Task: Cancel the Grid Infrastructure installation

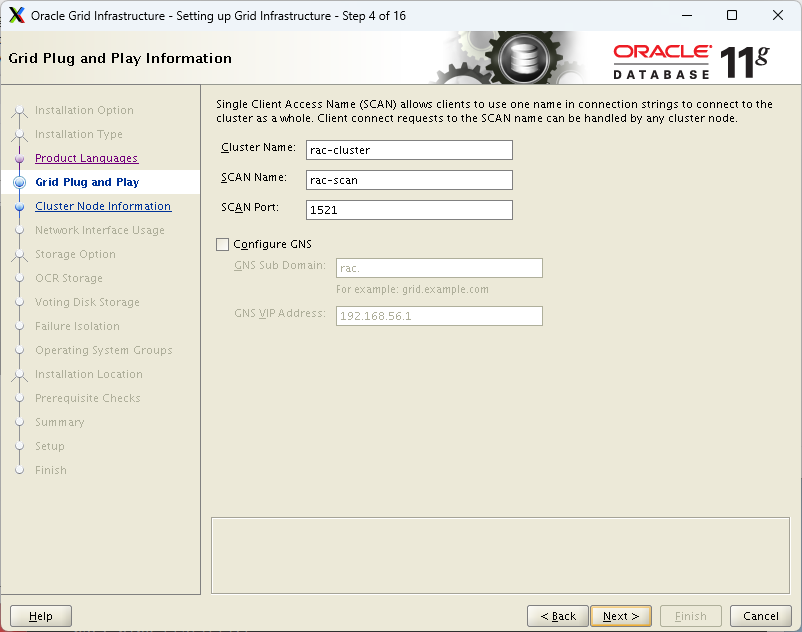Action: (x=761, y=616)
